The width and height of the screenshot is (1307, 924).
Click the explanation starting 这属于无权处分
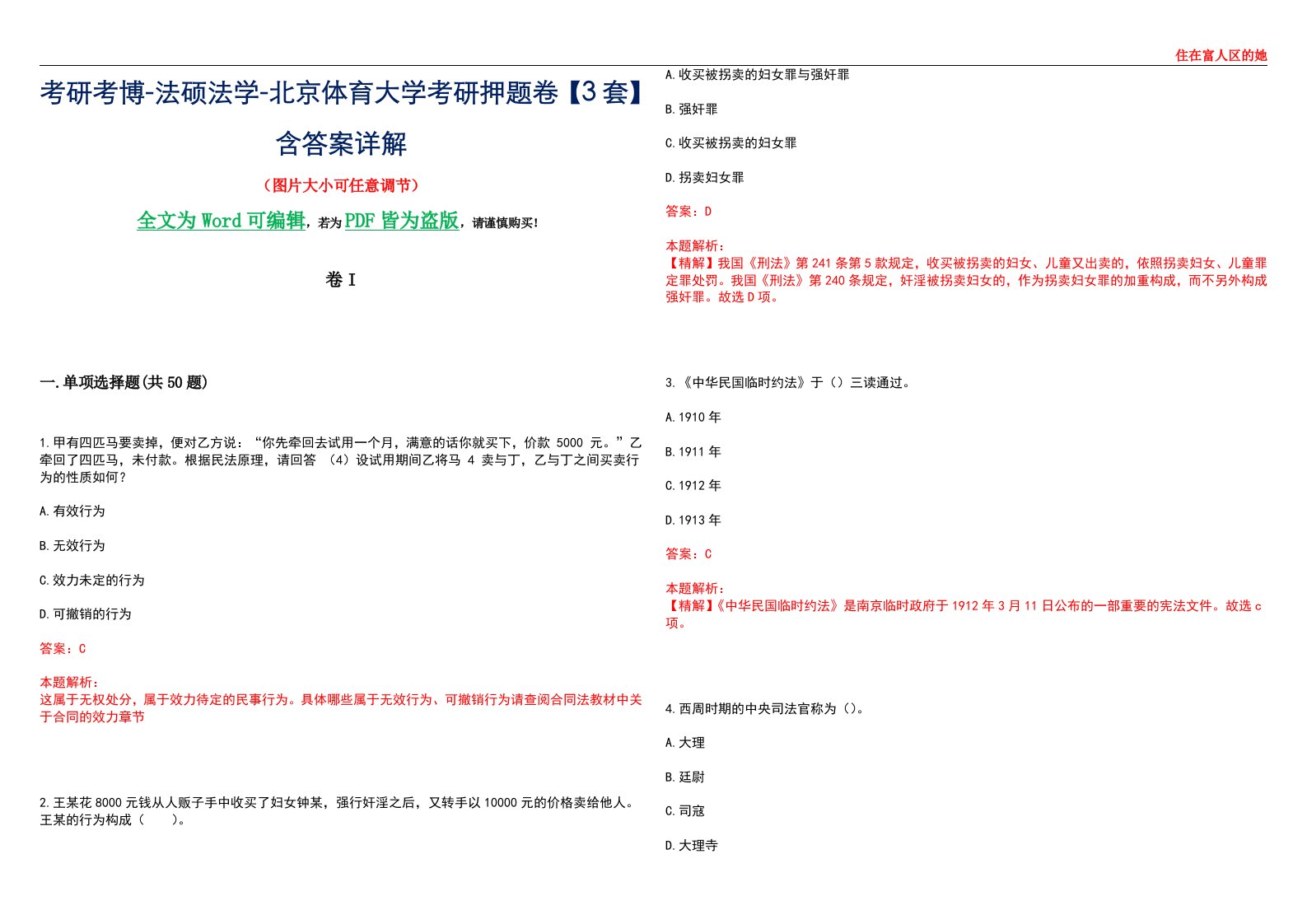[340, 708]
